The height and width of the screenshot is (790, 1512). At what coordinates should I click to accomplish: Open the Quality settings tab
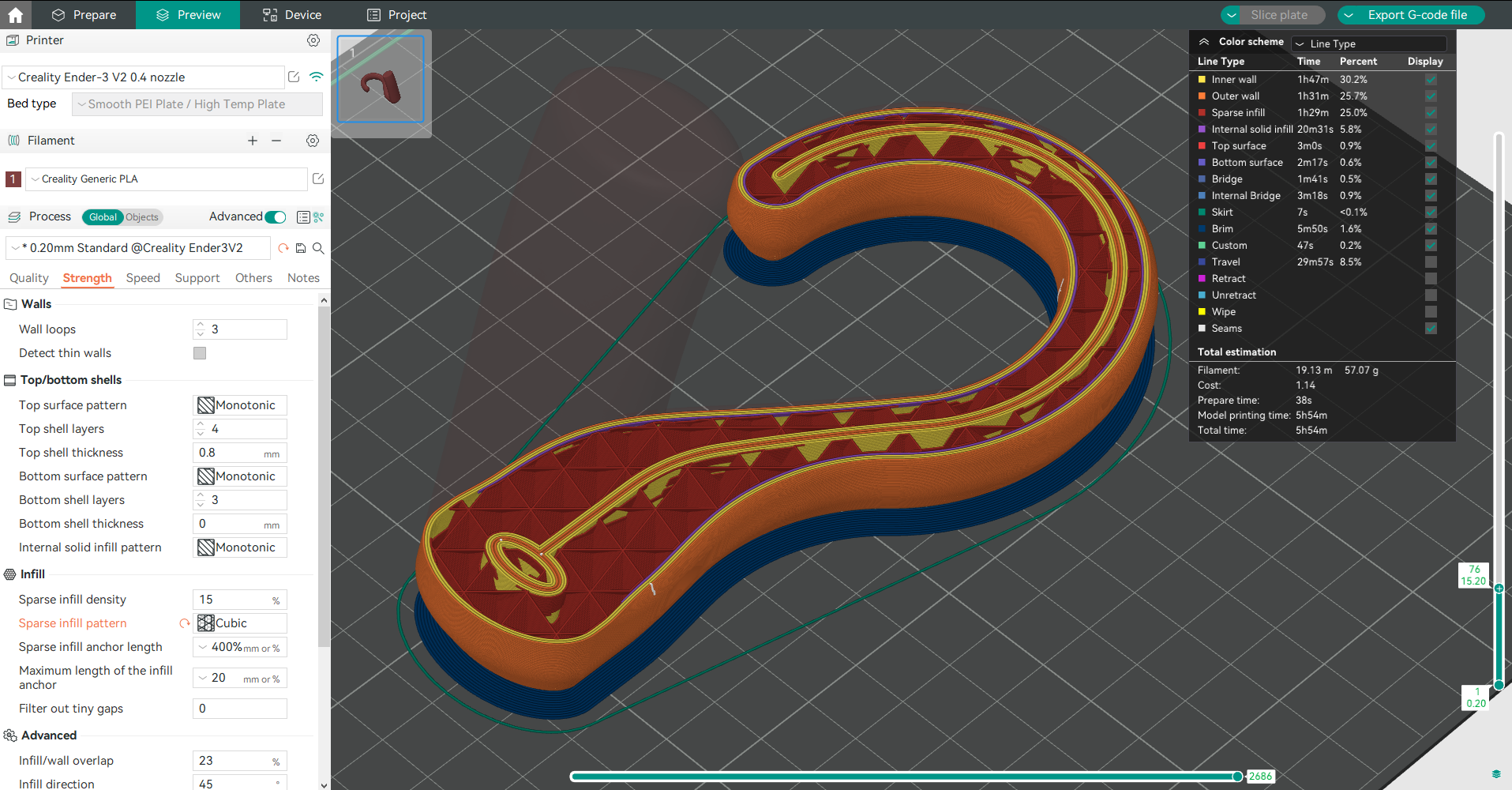click(x=29, y=278)
